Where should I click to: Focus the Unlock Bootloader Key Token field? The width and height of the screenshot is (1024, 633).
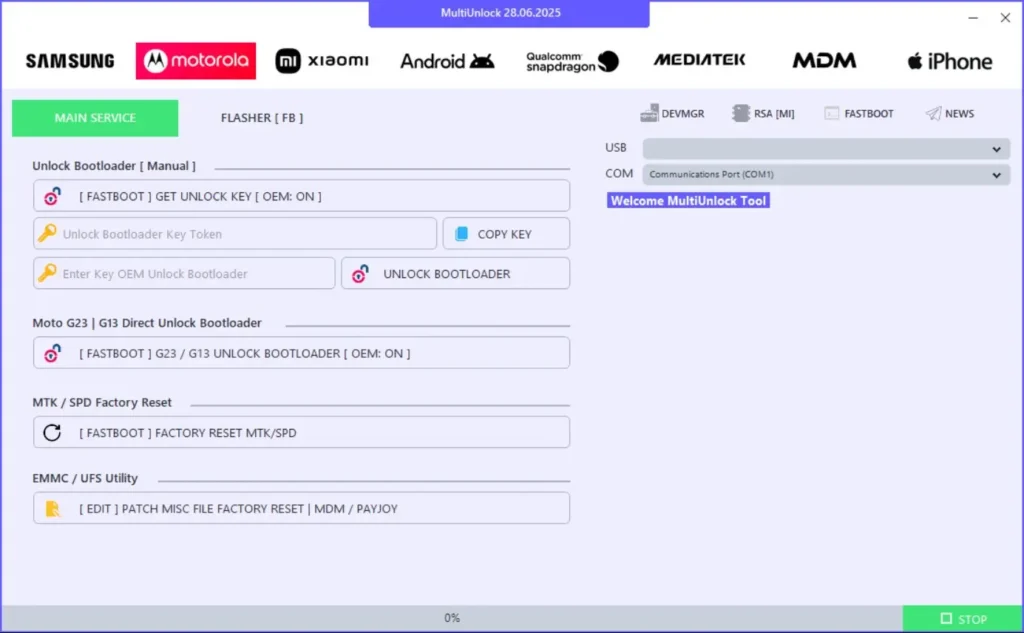pos(235,234)
